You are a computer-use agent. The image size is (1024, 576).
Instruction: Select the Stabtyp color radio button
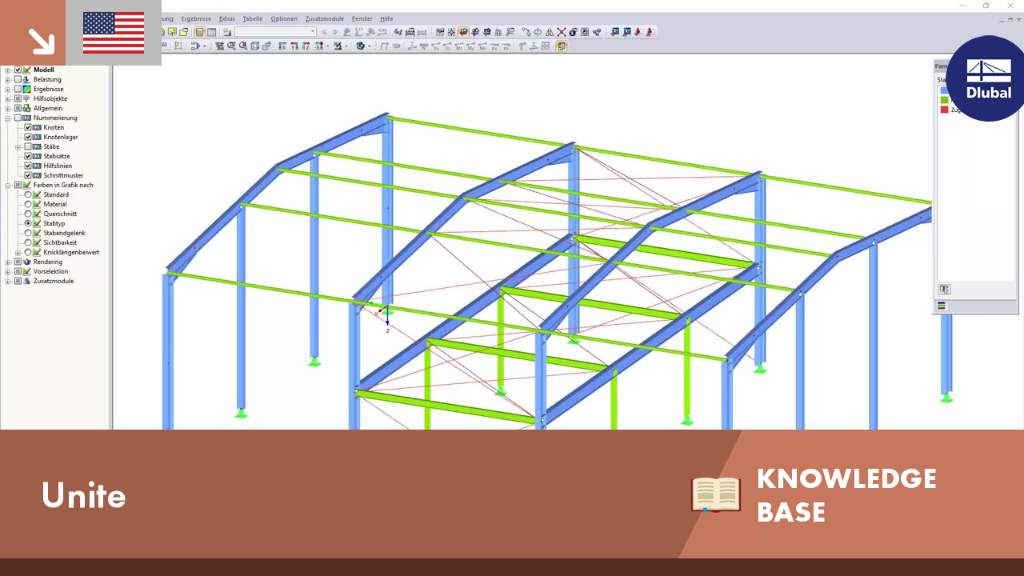click(x=28, y=223)
